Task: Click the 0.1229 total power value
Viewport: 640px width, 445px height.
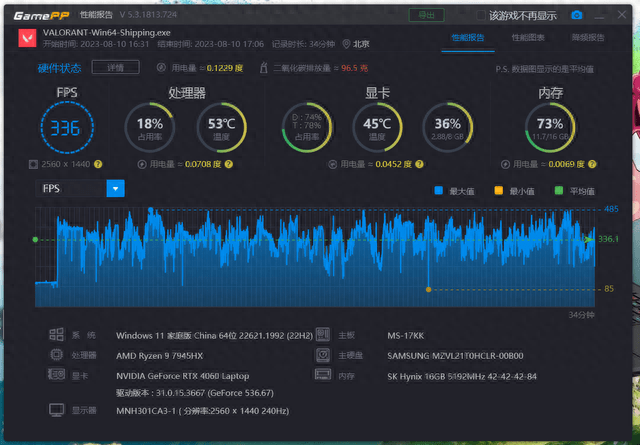Action: (225, 68)
